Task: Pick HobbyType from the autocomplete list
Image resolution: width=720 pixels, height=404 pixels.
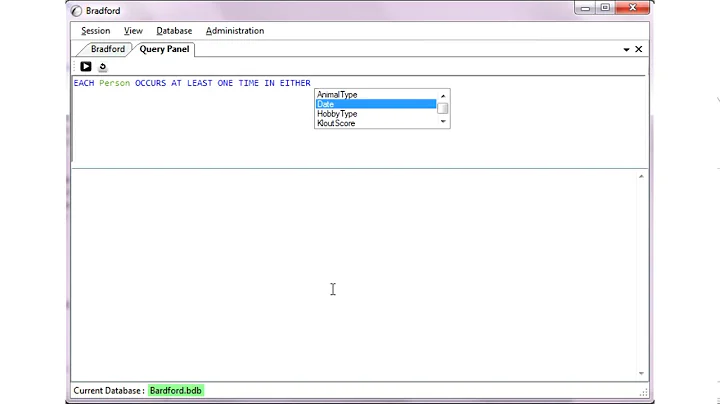Action: tap(376, 114)
